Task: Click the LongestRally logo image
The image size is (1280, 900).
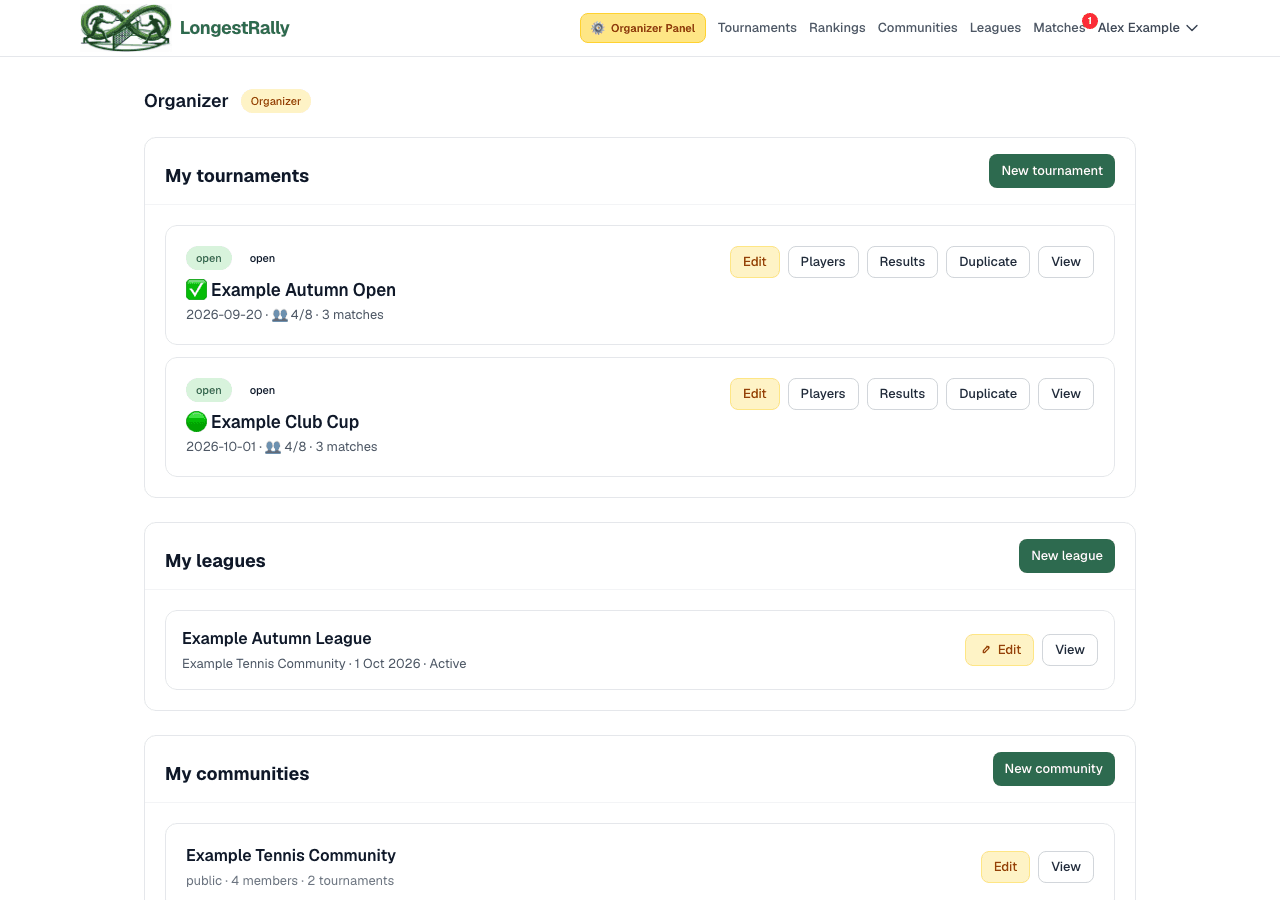Action: pyautogui.click(x=126, y=28)
